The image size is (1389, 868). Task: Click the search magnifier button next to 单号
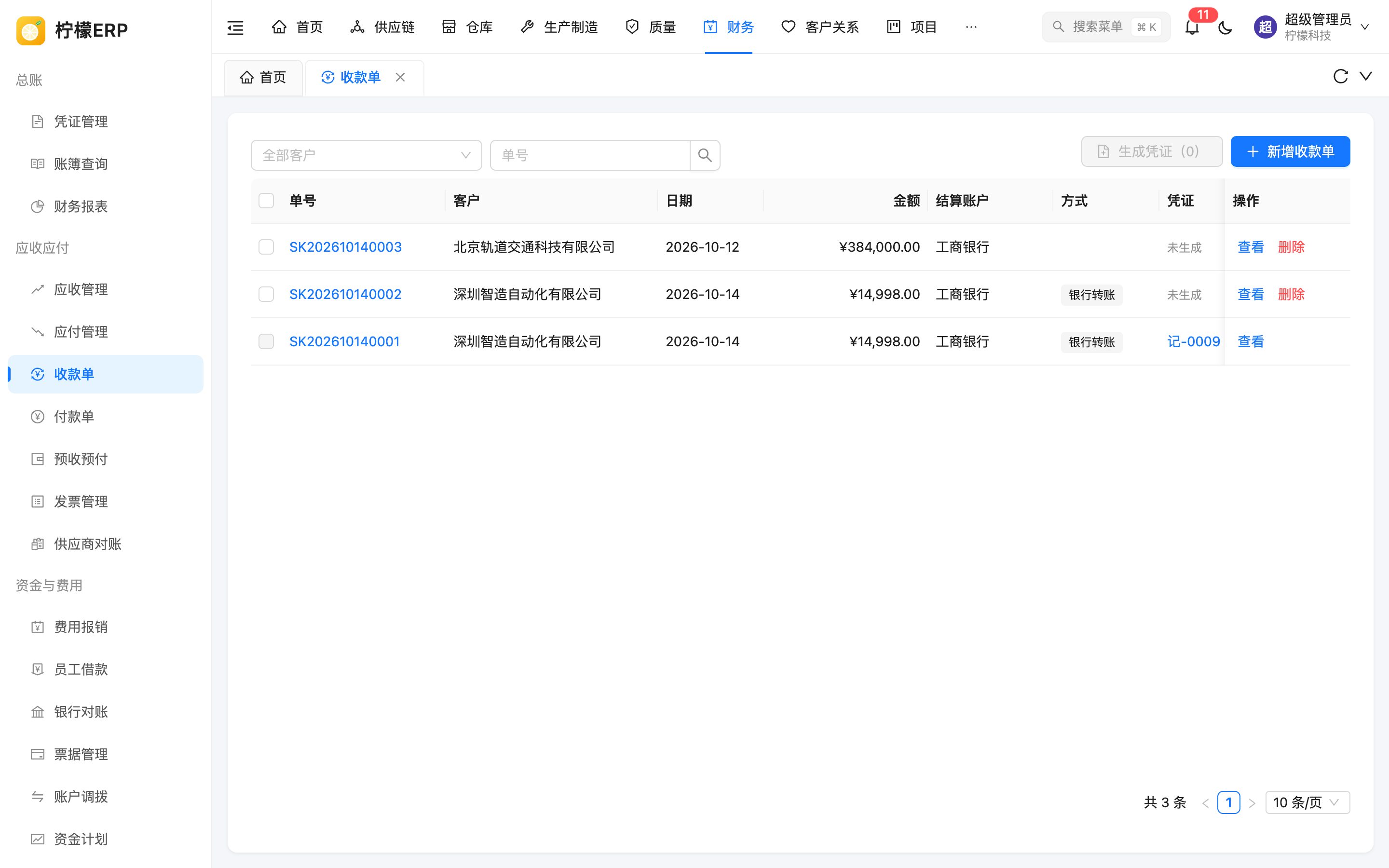point(705,155)
